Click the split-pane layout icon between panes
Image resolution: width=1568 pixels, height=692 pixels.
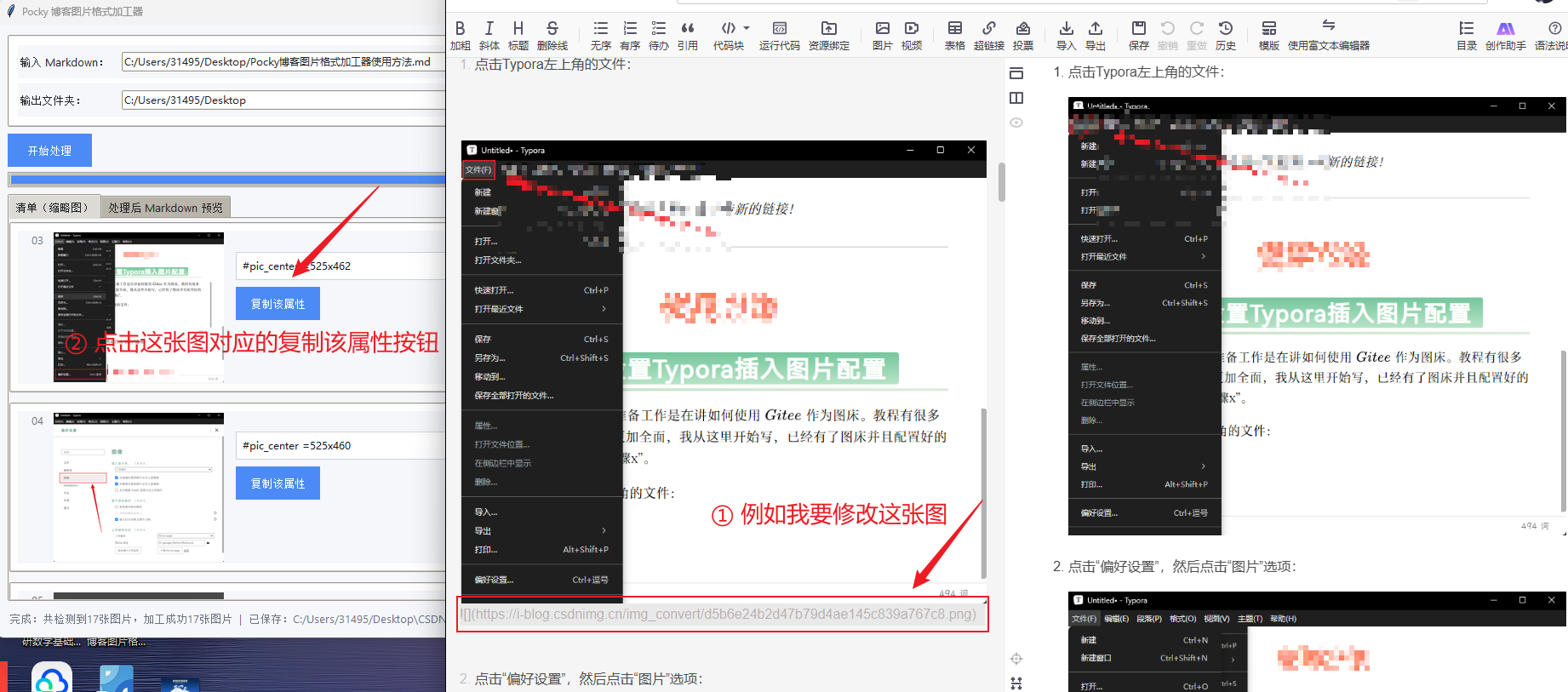coord(1016,98)
